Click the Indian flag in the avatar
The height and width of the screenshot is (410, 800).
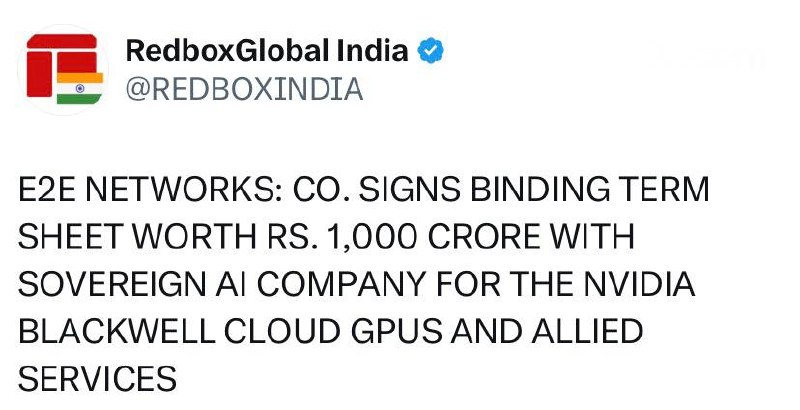tap(80, 88)
